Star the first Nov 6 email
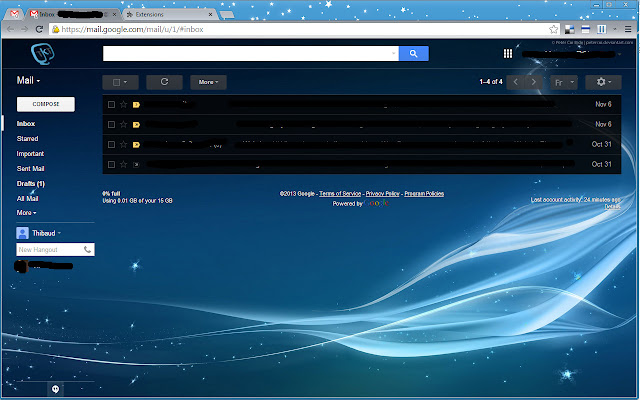This screenshot has height=400, width=640. 123,104
